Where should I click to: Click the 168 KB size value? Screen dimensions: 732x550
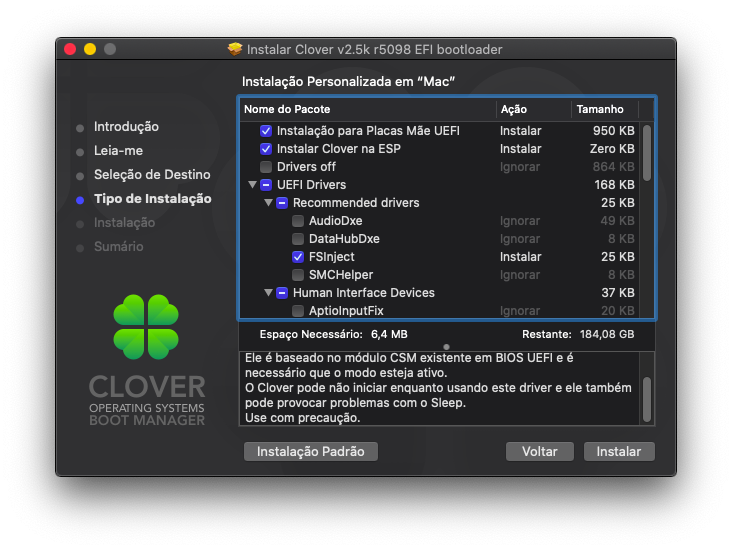614,185
